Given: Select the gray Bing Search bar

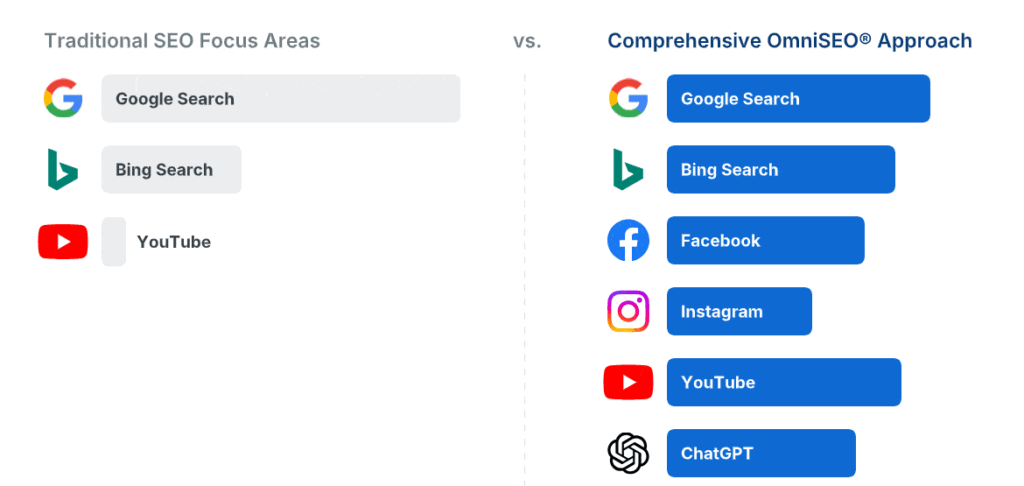Looking at the screenshot, I should [171, 170].
